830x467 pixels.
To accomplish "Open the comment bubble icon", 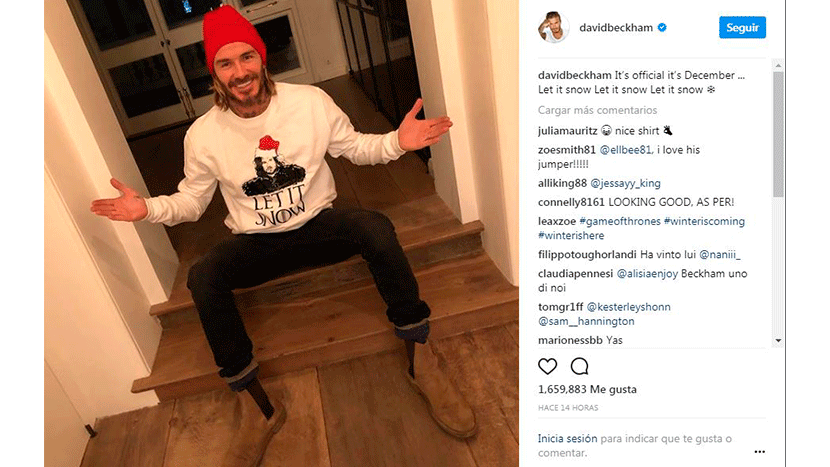I will (x=580, y=366).
